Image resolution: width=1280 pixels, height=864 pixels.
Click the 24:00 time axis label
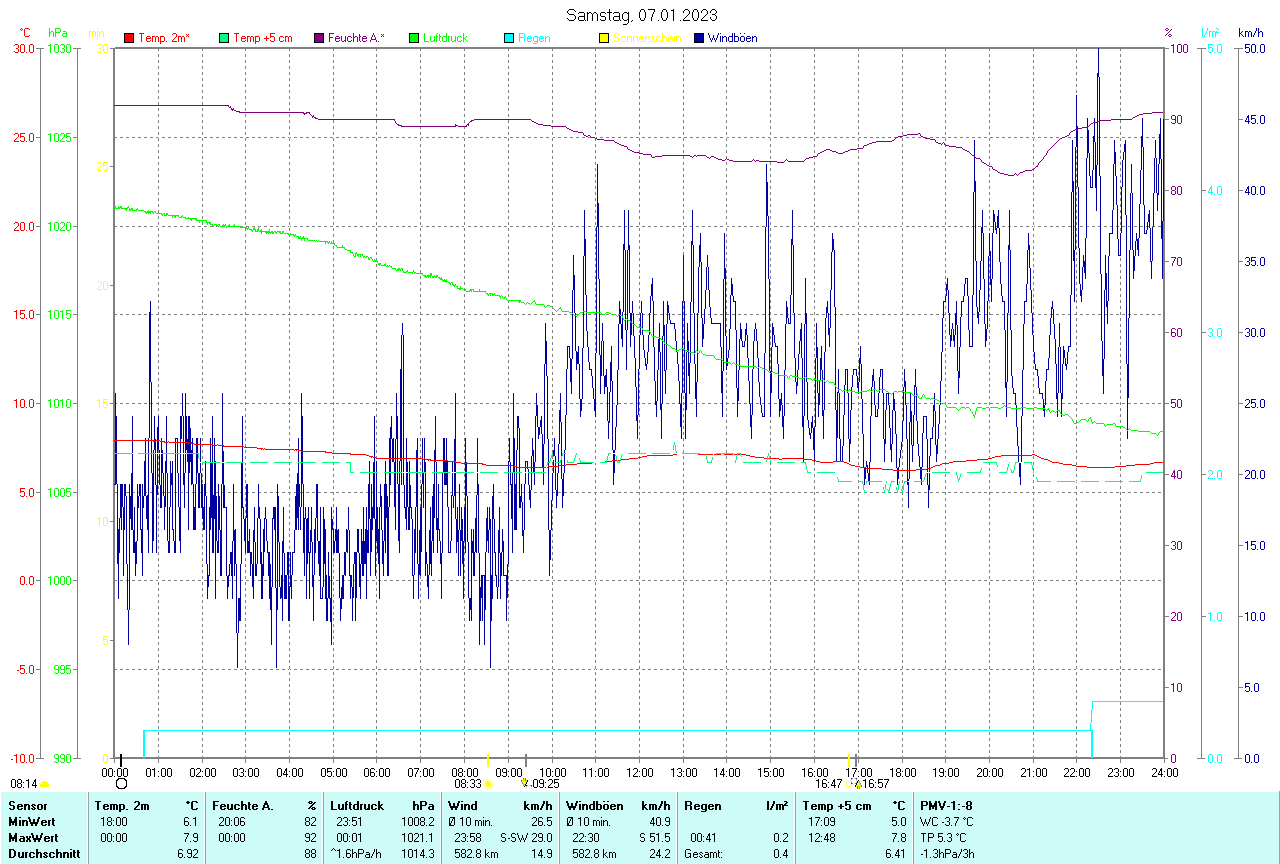(x=1164, y=772)
